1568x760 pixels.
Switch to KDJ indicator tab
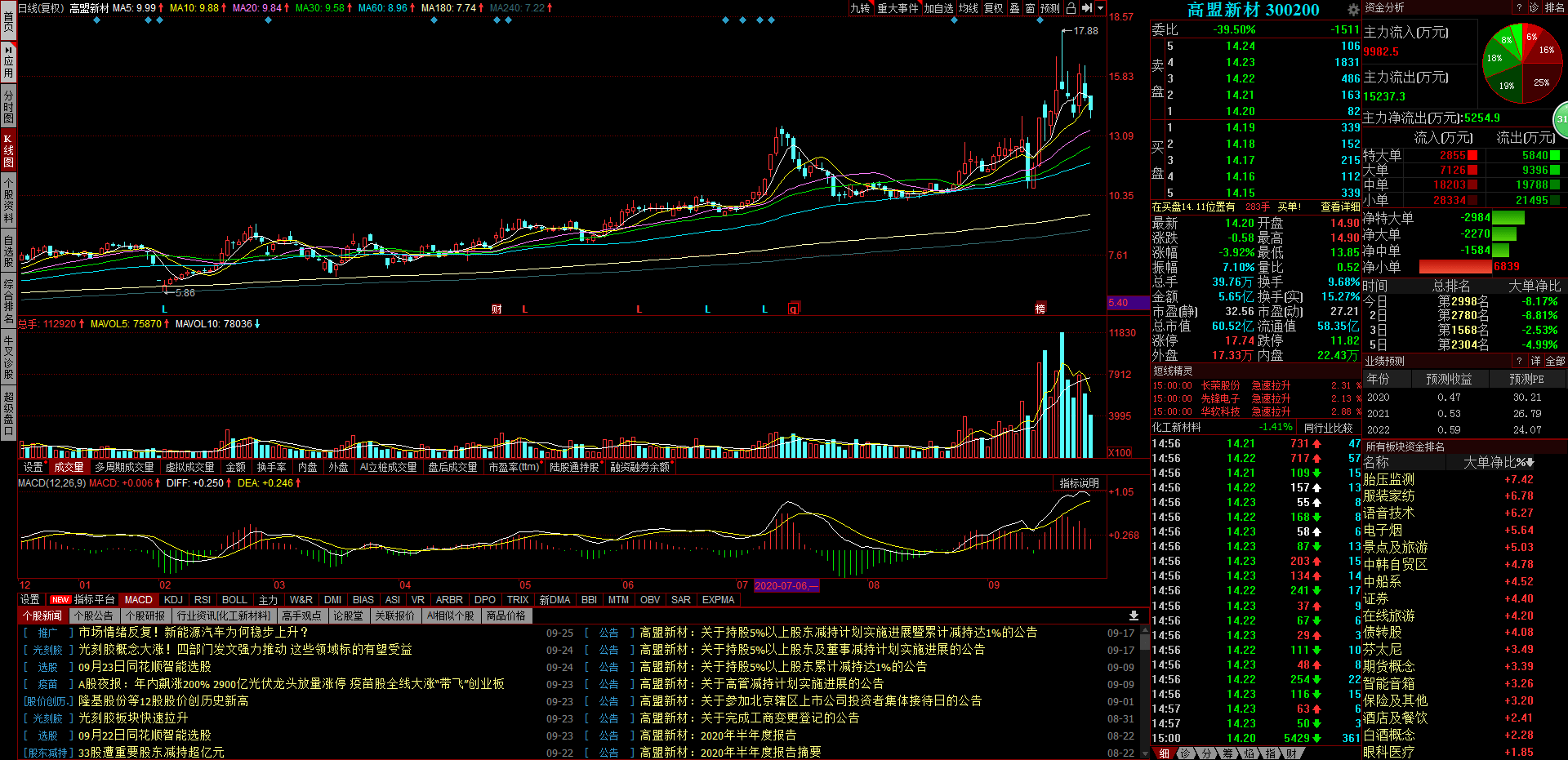tap(173, 599)
